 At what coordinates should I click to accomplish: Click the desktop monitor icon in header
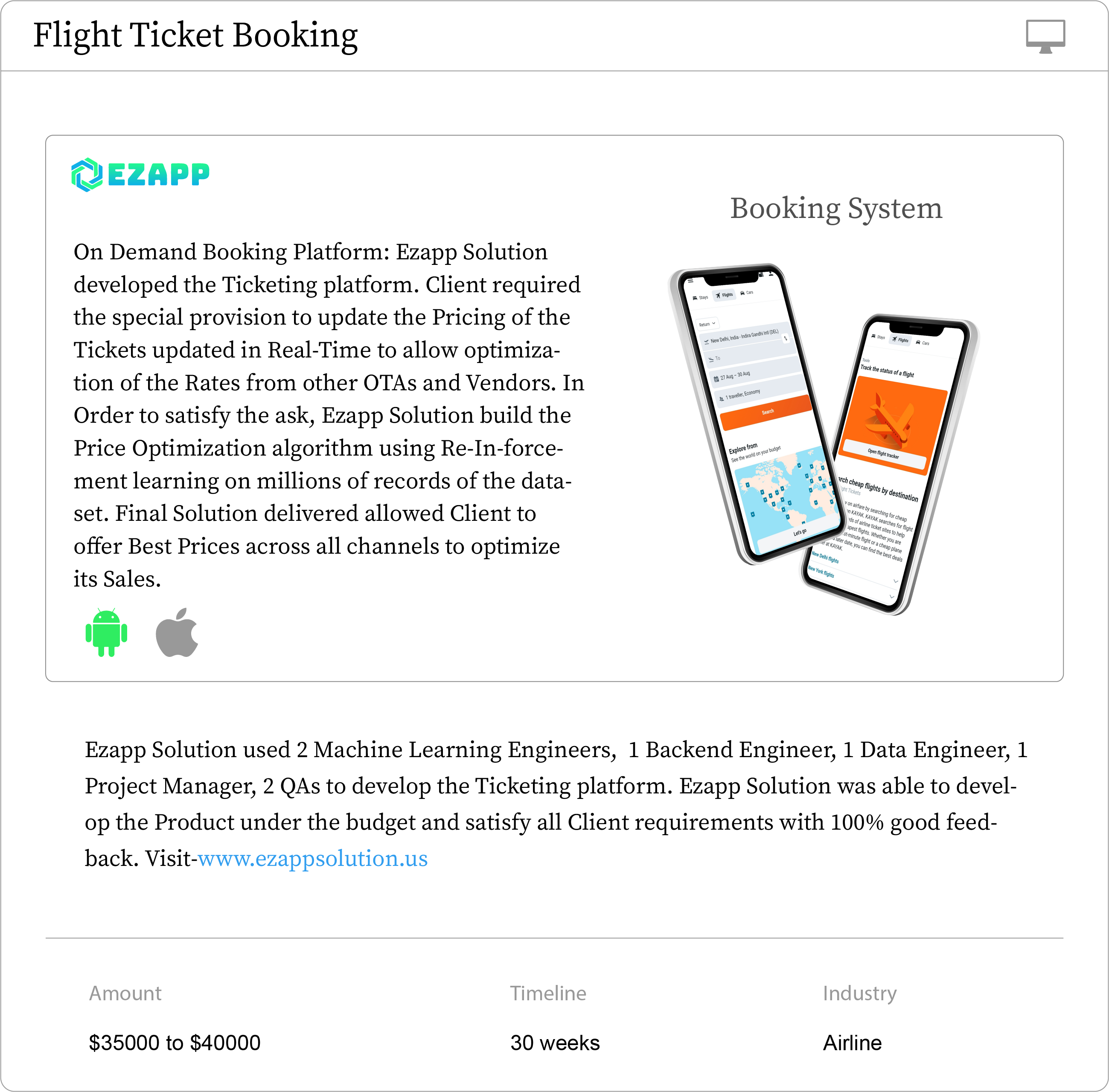click(x=1045, y=36)
